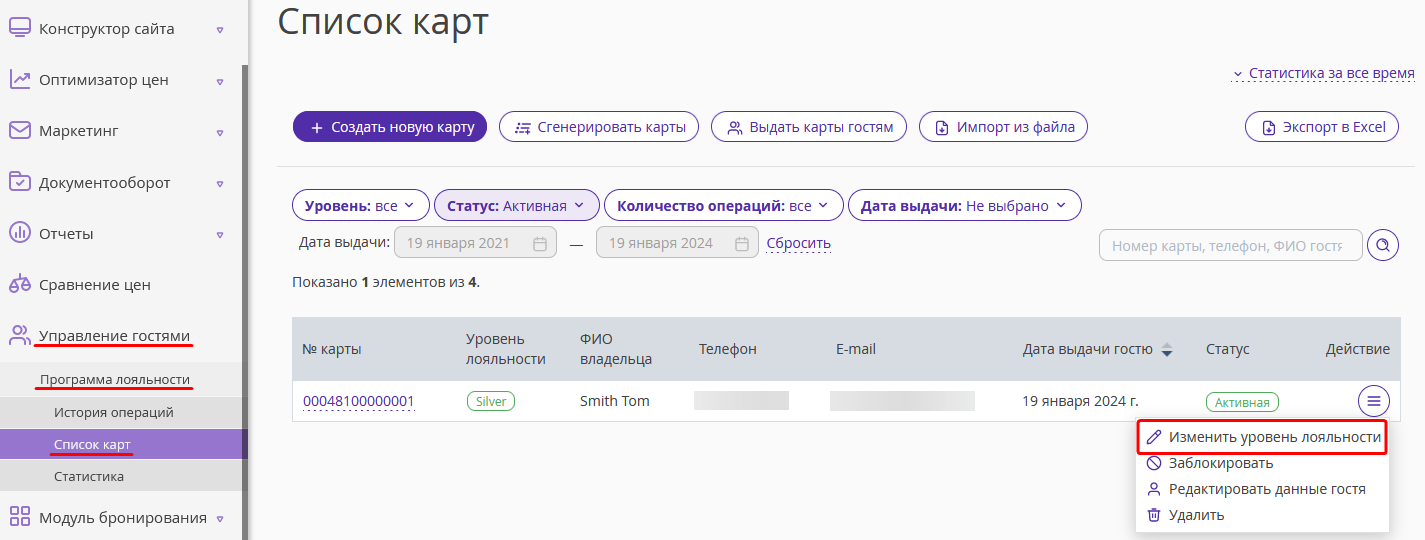
Task: Click the Активная status badge in table
Action: tap(1242, 402)
